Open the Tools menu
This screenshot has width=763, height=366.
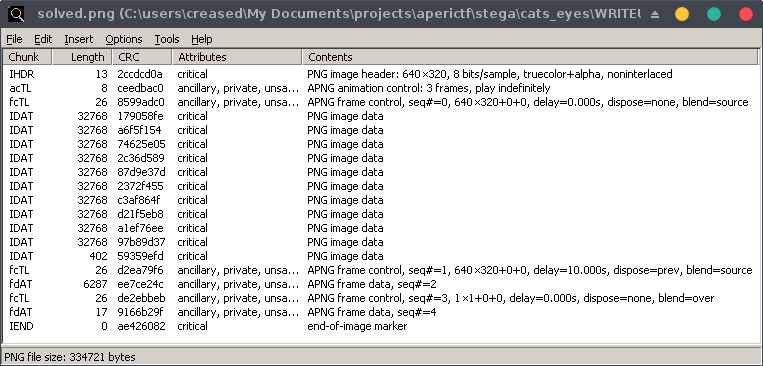pyautogui.click(x=167, y=39)
